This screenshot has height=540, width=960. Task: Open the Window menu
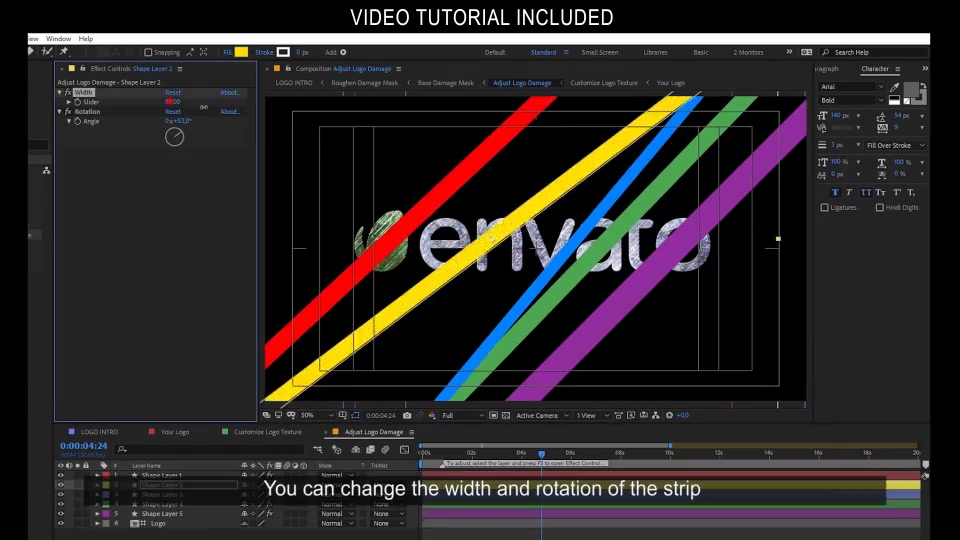click(58, 39)
